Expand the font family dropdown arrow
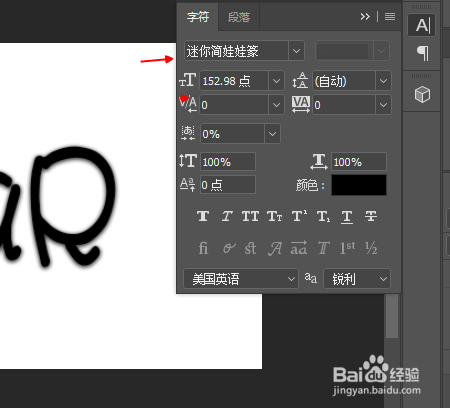Screen dimensions: 450x408 (x=296, y=51)
